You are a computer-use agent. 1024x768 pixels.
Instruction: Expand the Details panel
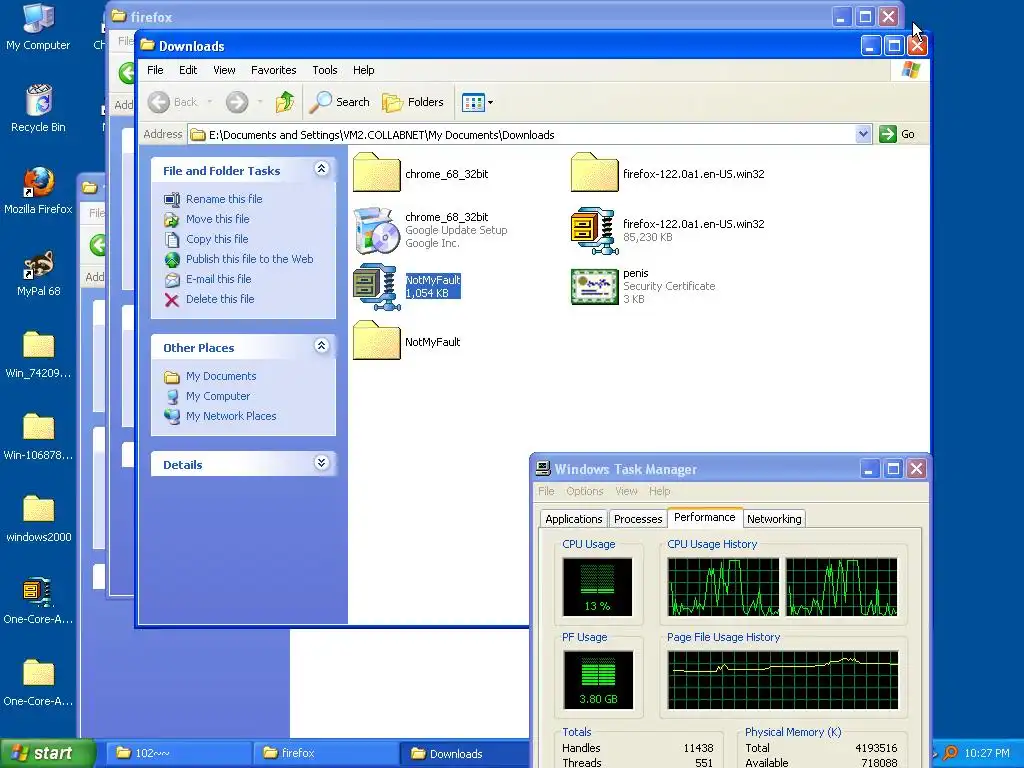(x=321, y=463)
